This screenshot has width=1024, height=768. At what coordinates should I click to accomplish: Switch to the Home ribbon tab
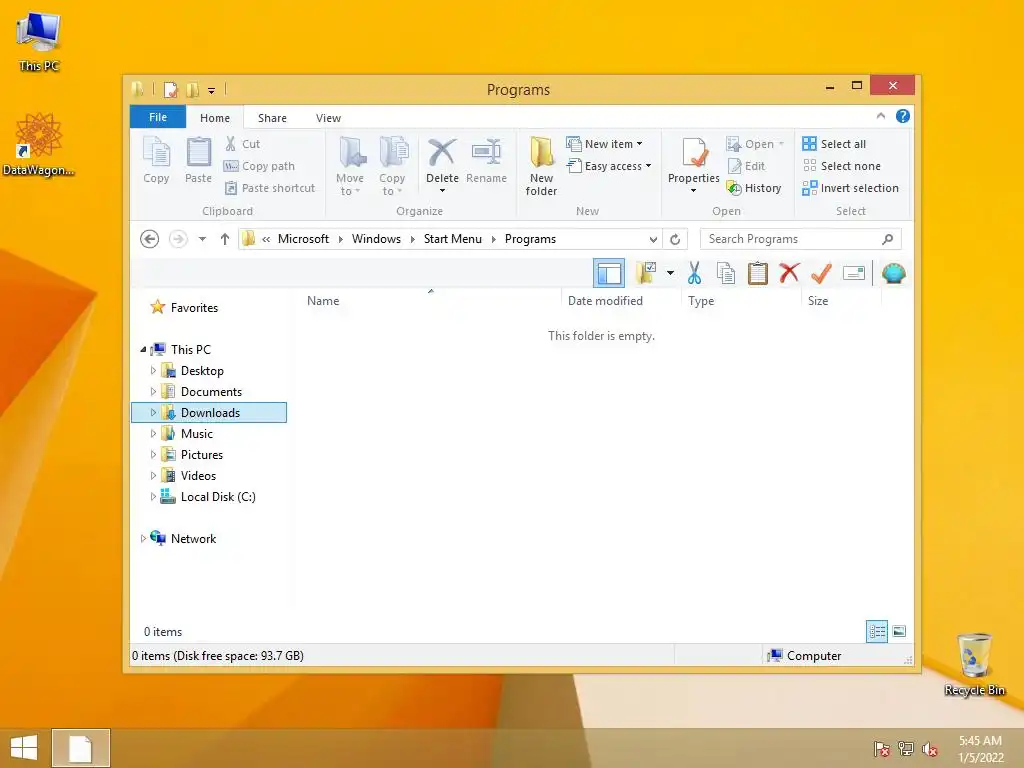[x=215, y=118]
